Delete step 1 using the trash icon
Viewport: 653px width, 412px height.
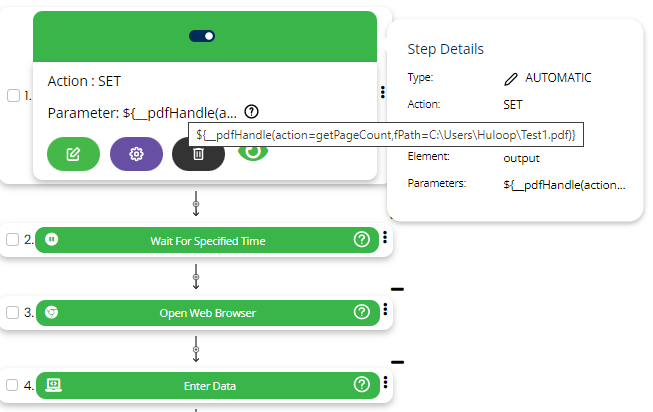pos(198,154)
